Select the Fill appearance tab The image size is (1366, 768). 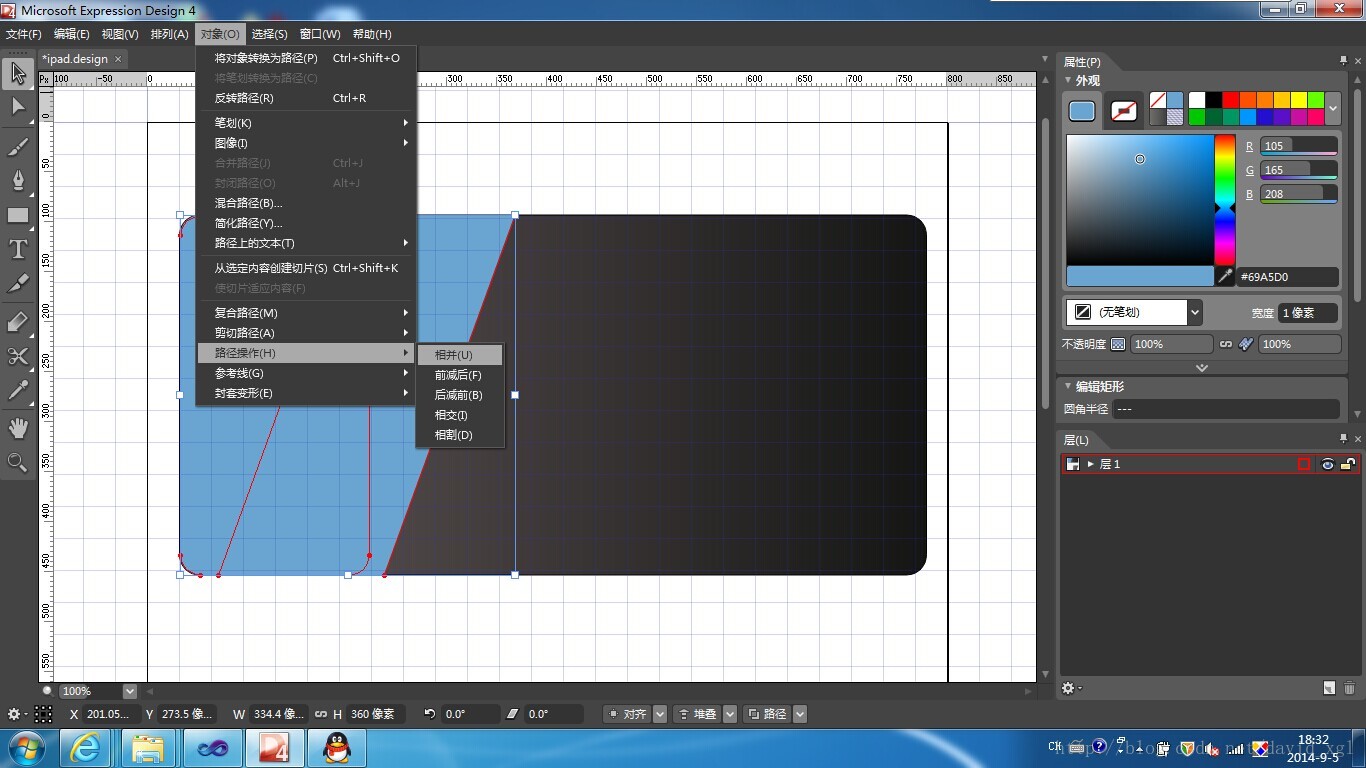point(1082,111)
